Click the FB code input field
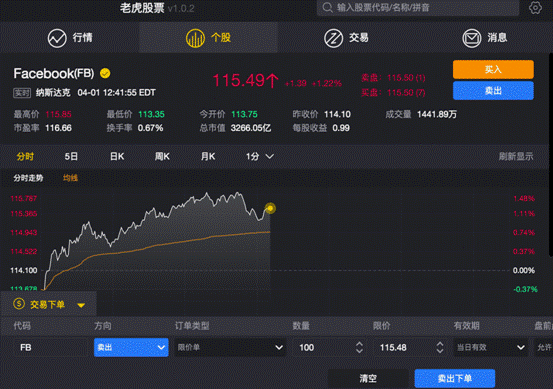This screenshot has width=553, height=389. tap(51, 348)
